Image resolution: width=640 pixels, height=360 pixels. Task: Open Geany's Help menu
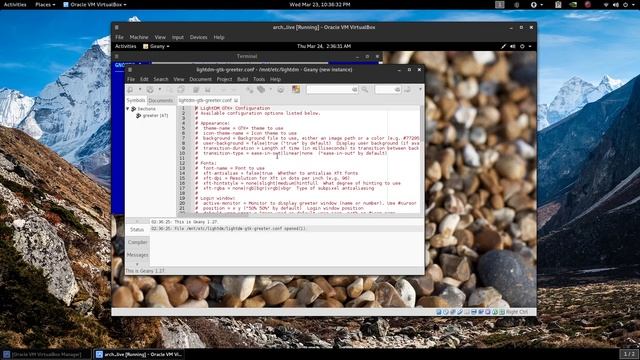coord(276,79)
